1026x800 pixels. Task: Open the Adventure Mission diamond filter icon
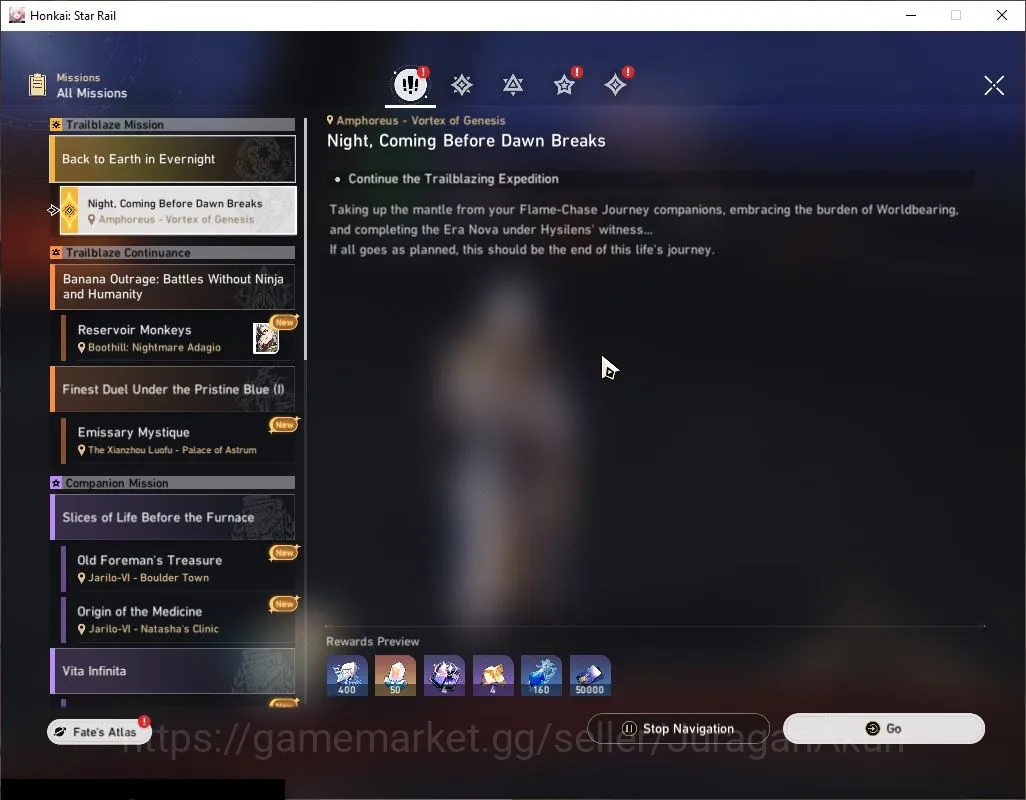(615, 85)
